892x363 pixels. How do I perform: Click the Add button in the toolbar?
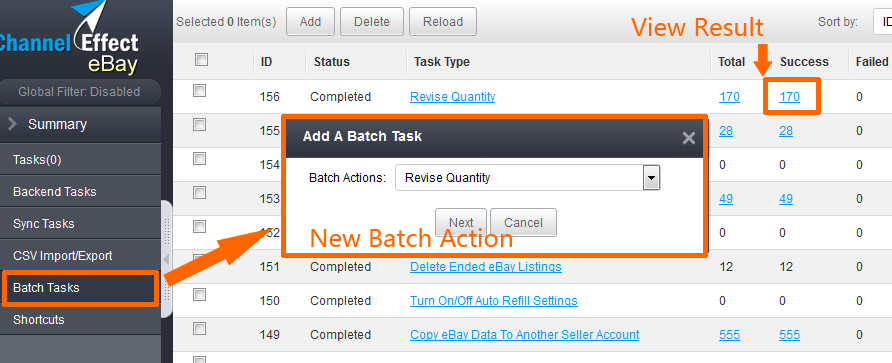tap(311, 22)
